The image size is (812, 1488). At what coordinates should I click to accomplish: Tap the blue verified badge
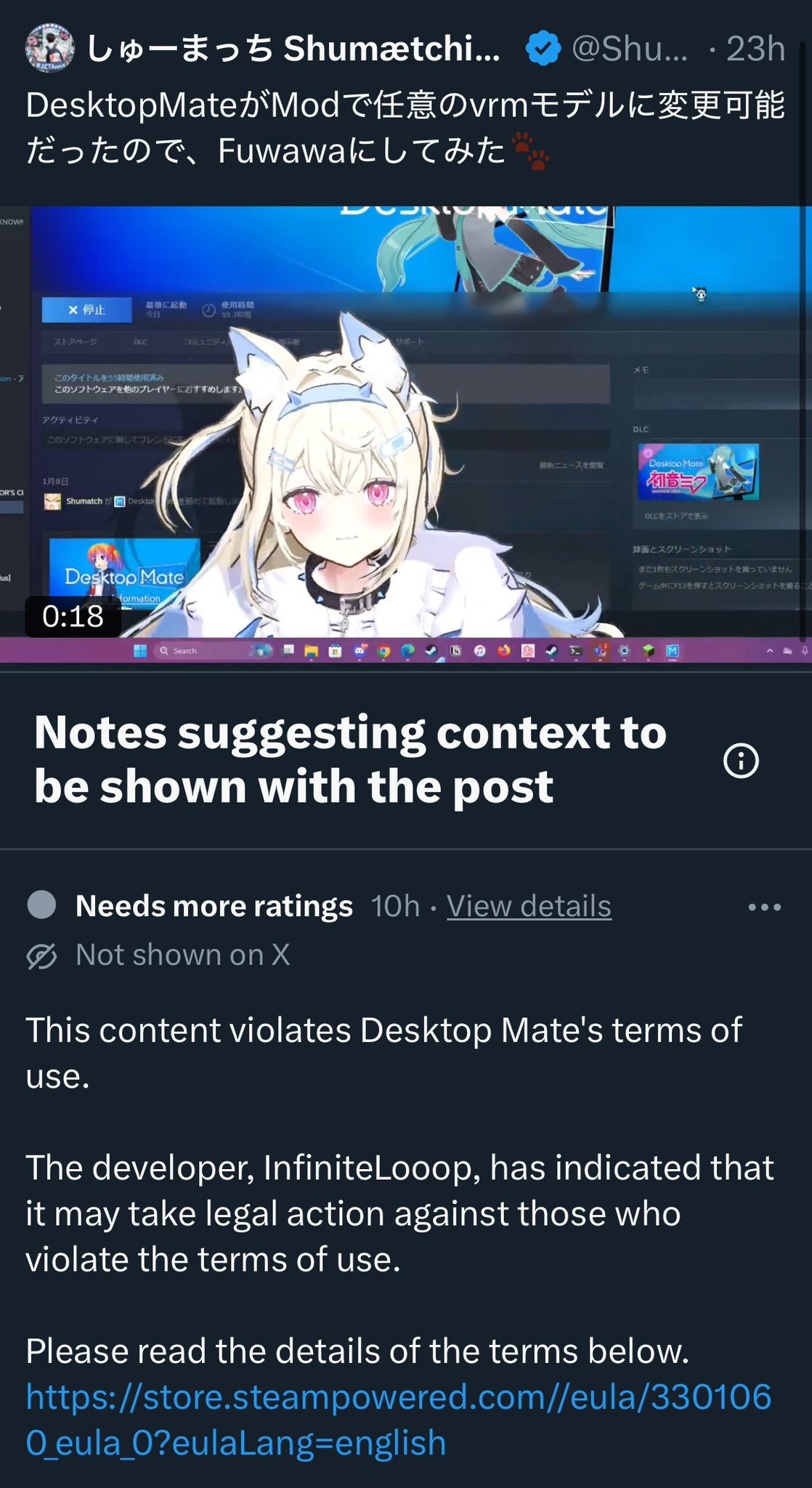(x=543, y=49)
